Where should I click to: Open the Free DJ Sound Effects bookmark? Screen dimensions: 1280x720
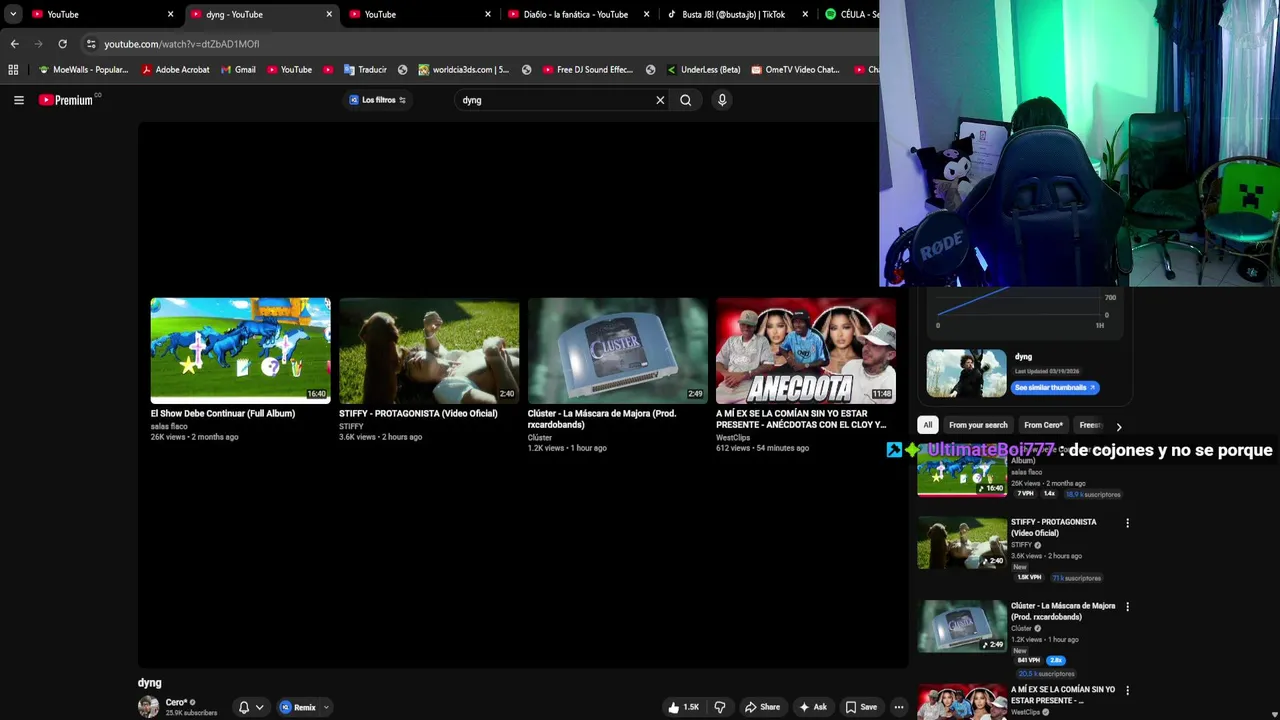click(x=588, y=70)
